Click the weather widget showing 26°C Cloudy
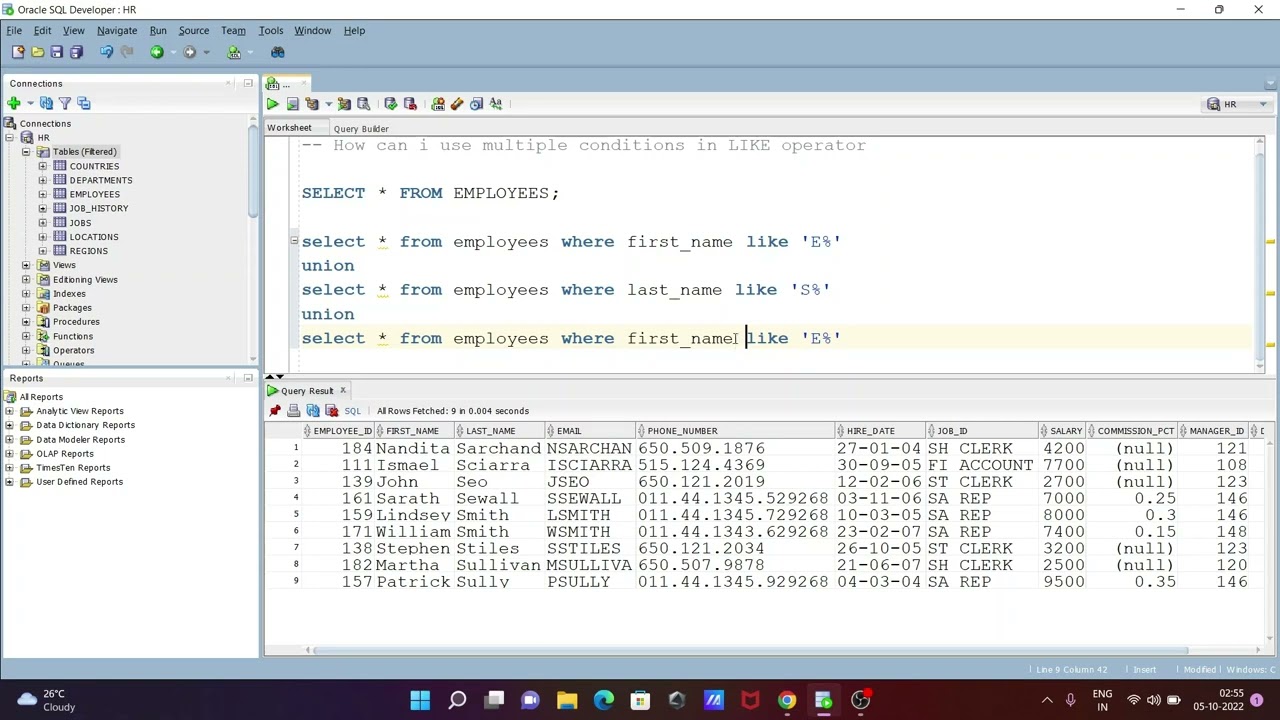1280x720 pixels. tap(45, 700)
